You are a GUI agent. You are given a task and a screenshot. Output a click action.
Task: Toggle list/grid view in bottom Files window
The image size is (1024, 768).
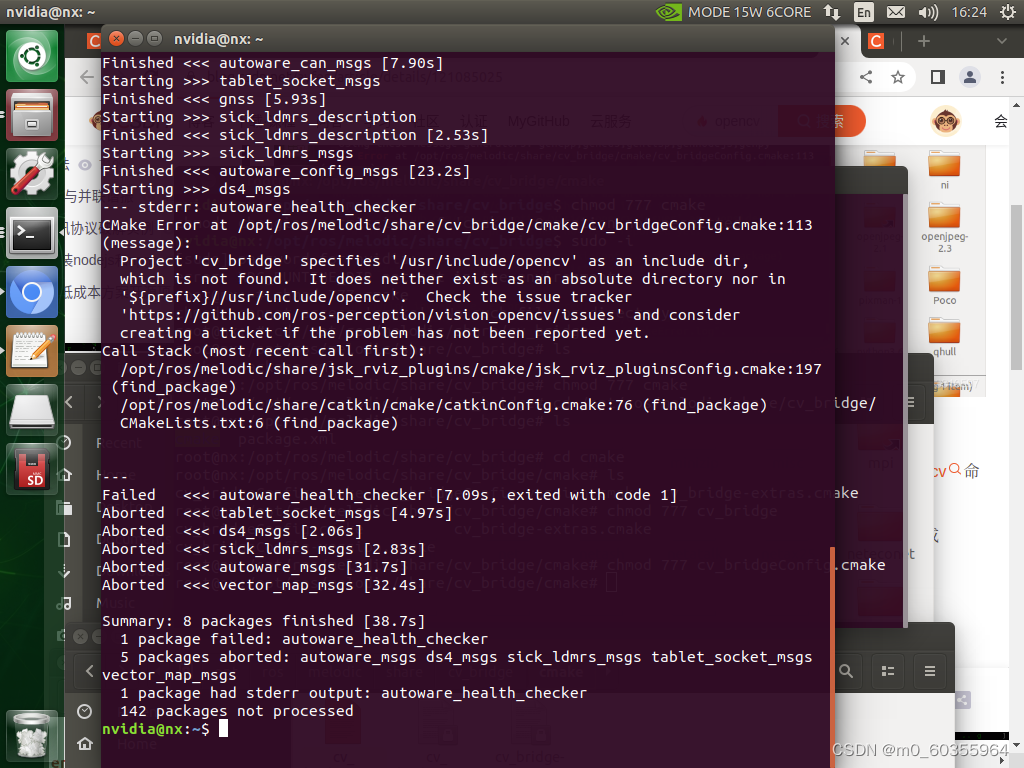(x=888, y=671)
